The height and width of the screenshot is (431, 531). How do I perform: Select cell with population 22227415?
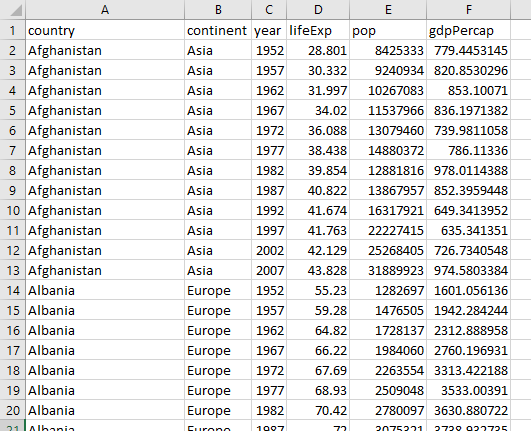click(x=388, y=230)
